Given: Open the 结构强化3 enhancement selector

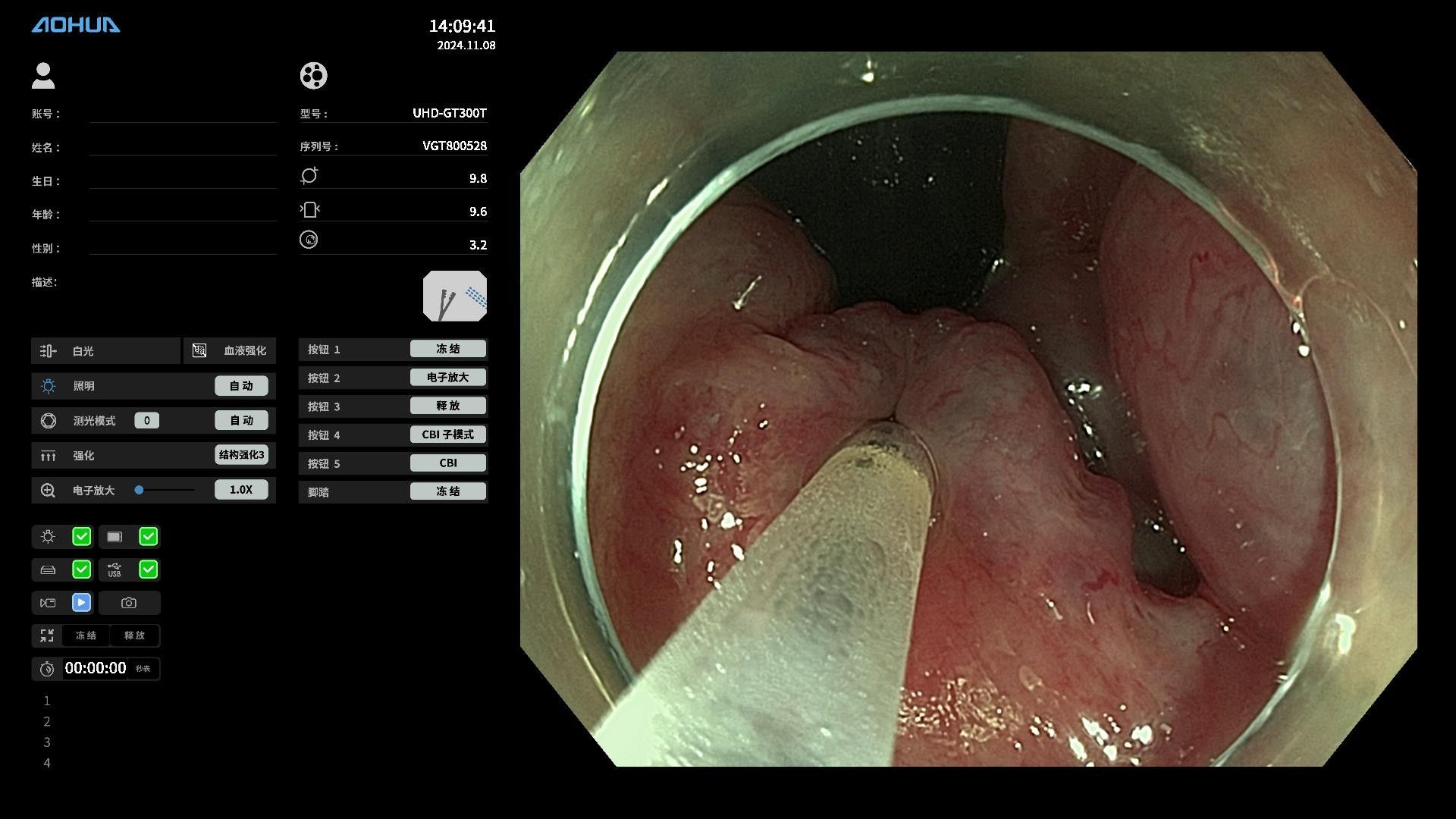Looking at the screenshot, I should coord(241,455).
